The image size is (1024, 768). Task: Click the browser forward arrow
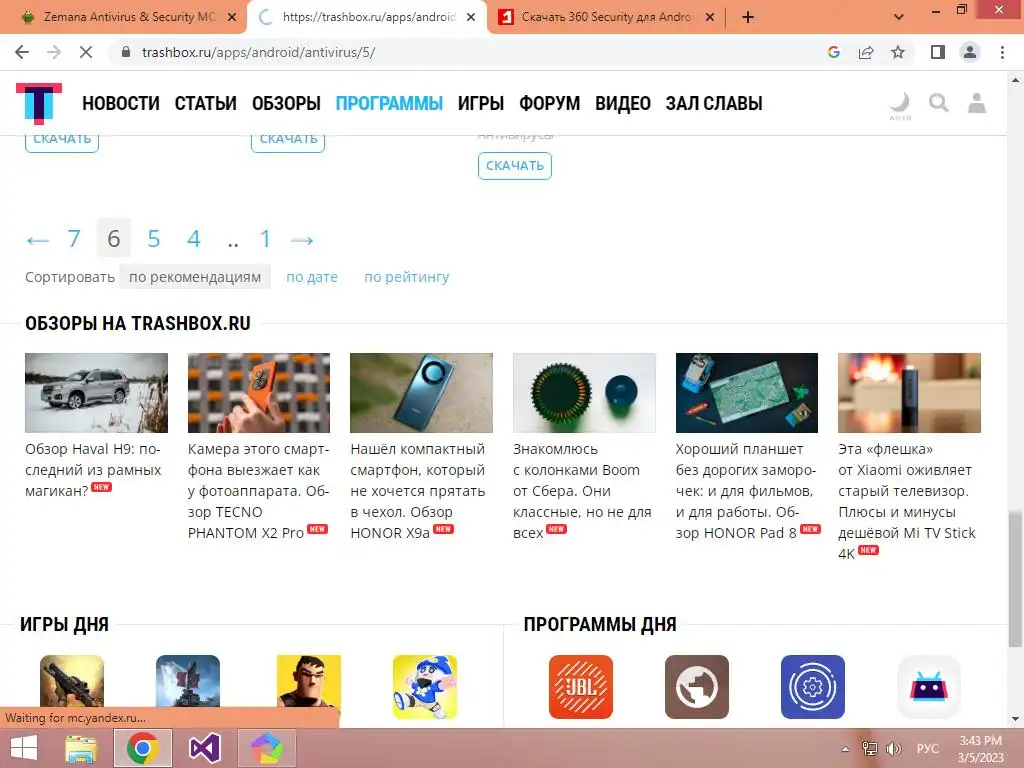pyautogui.click(x=54, y=52)
